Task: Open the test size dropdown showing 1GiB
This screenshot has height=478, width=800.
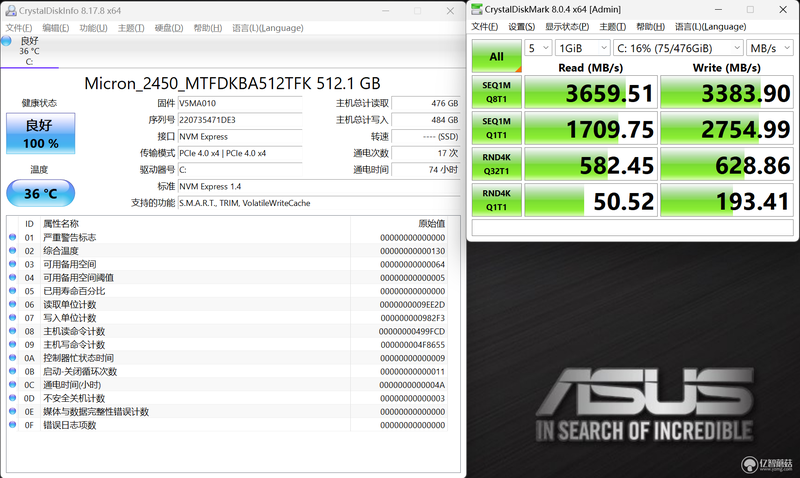Action: pos(582,48)
